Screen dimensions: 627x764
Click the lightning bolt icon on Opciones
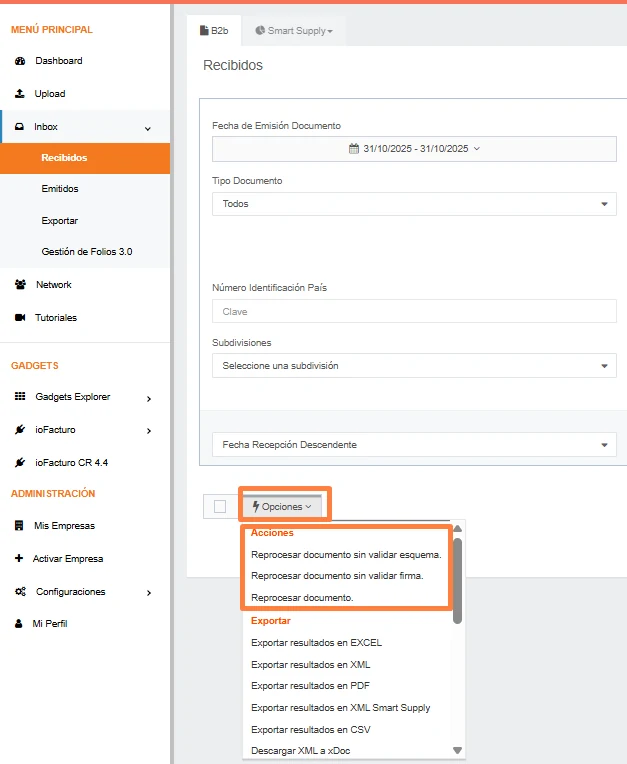pos(256,506)
